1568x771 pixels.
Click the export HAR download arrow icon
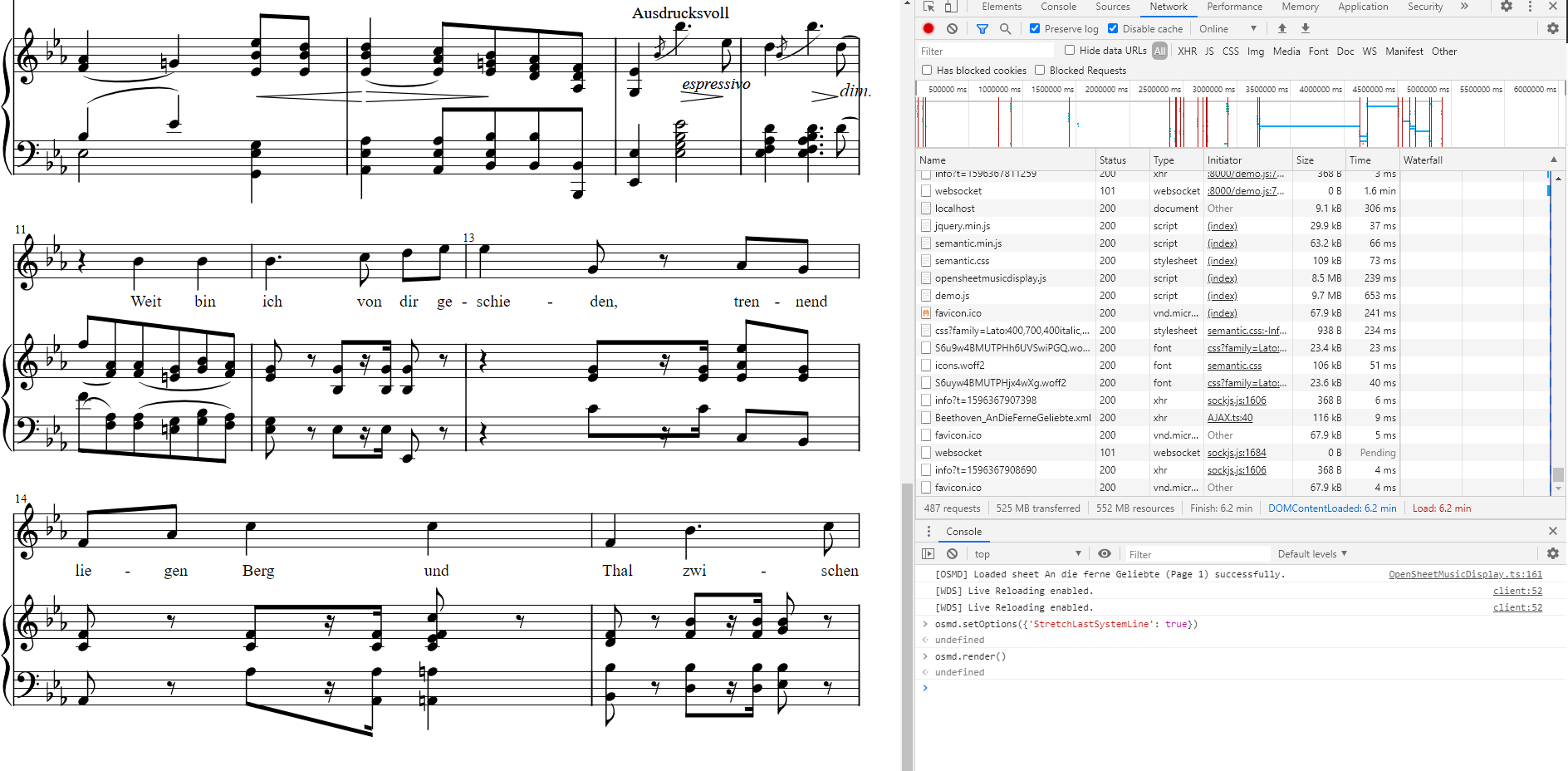[x=1306, y=28]
